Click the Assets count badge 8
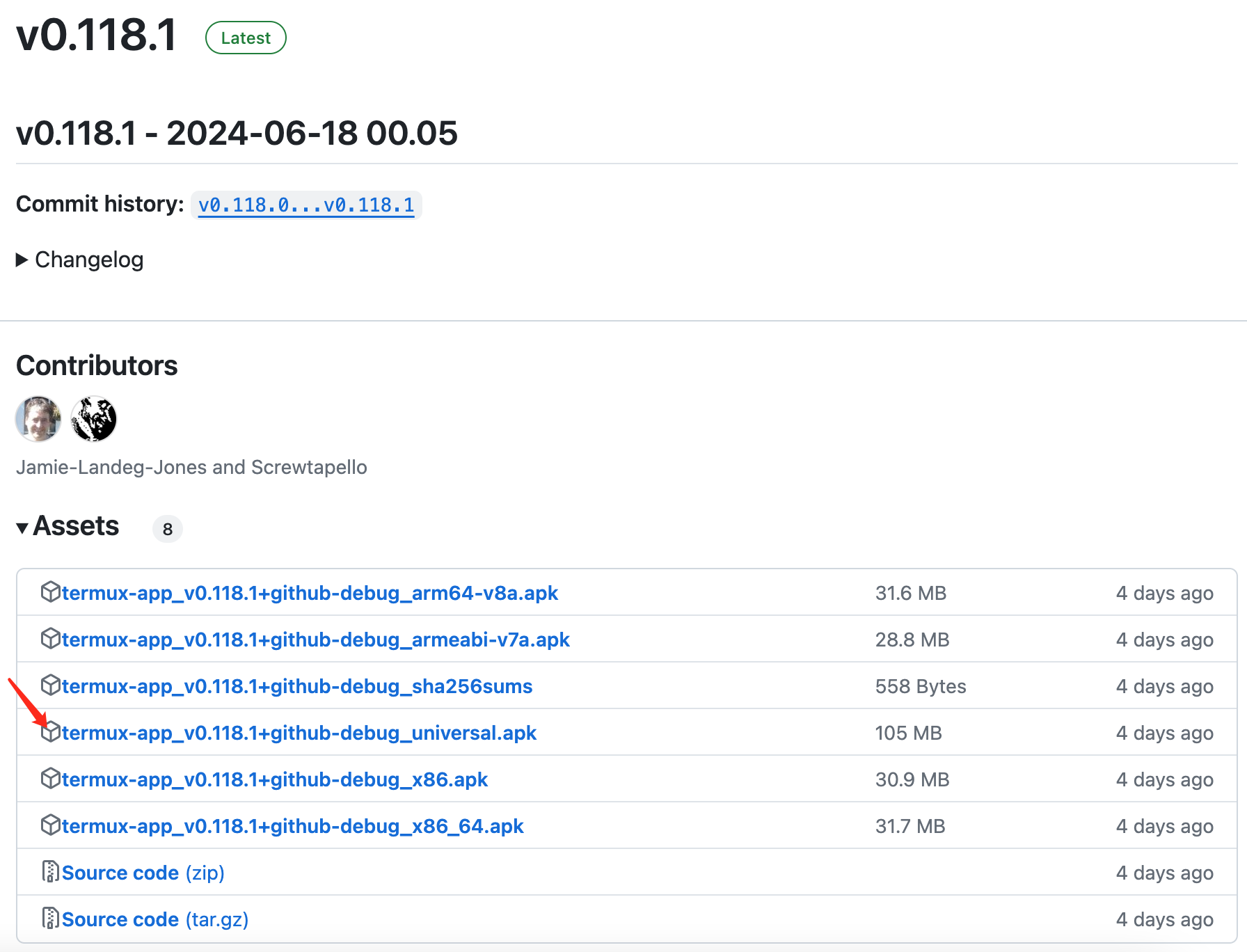The image size is (1247, 952). 168,529
